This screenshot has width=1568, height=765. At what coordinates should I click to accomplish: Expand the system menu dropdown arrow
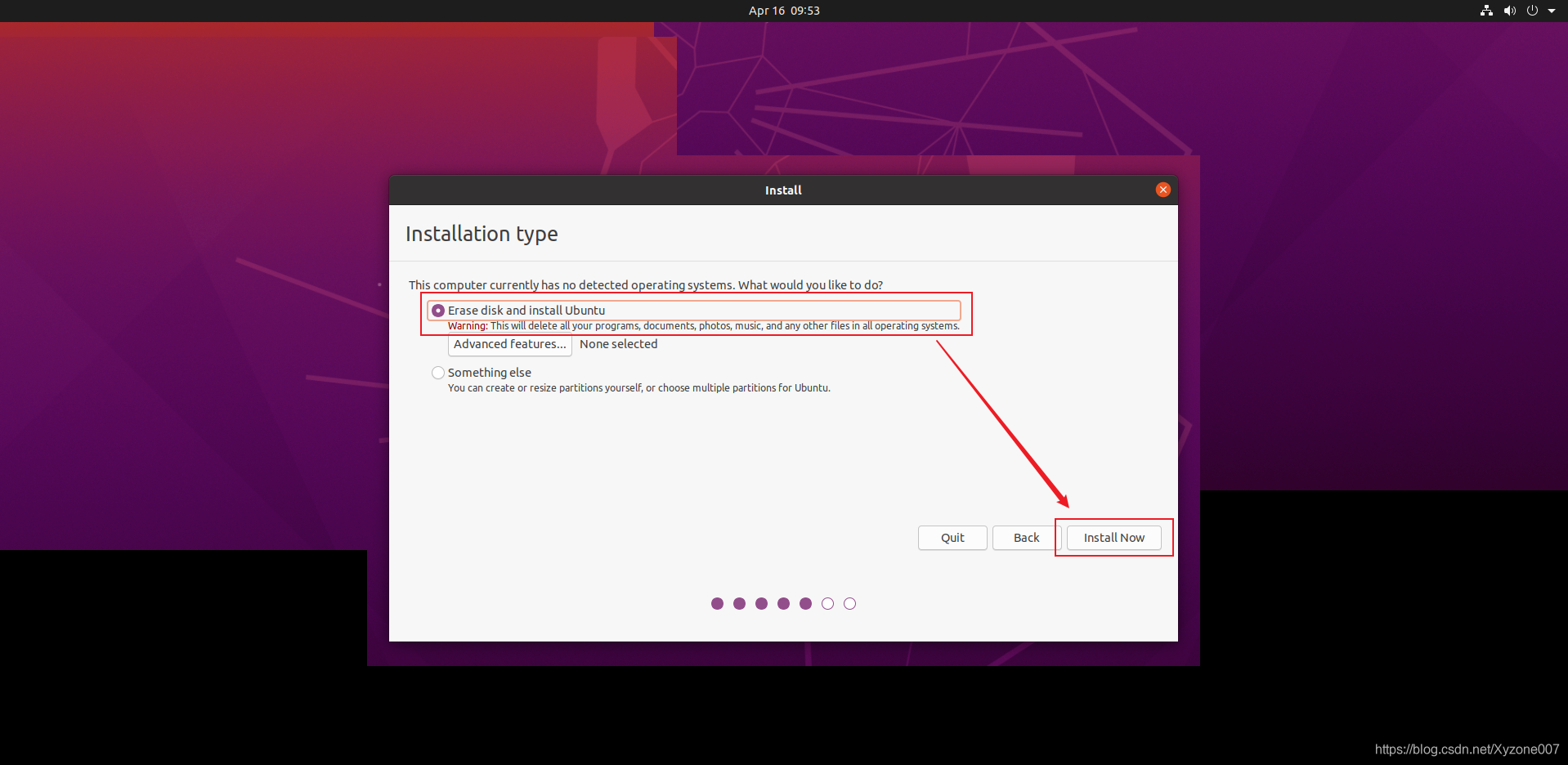click(1551, 11)
